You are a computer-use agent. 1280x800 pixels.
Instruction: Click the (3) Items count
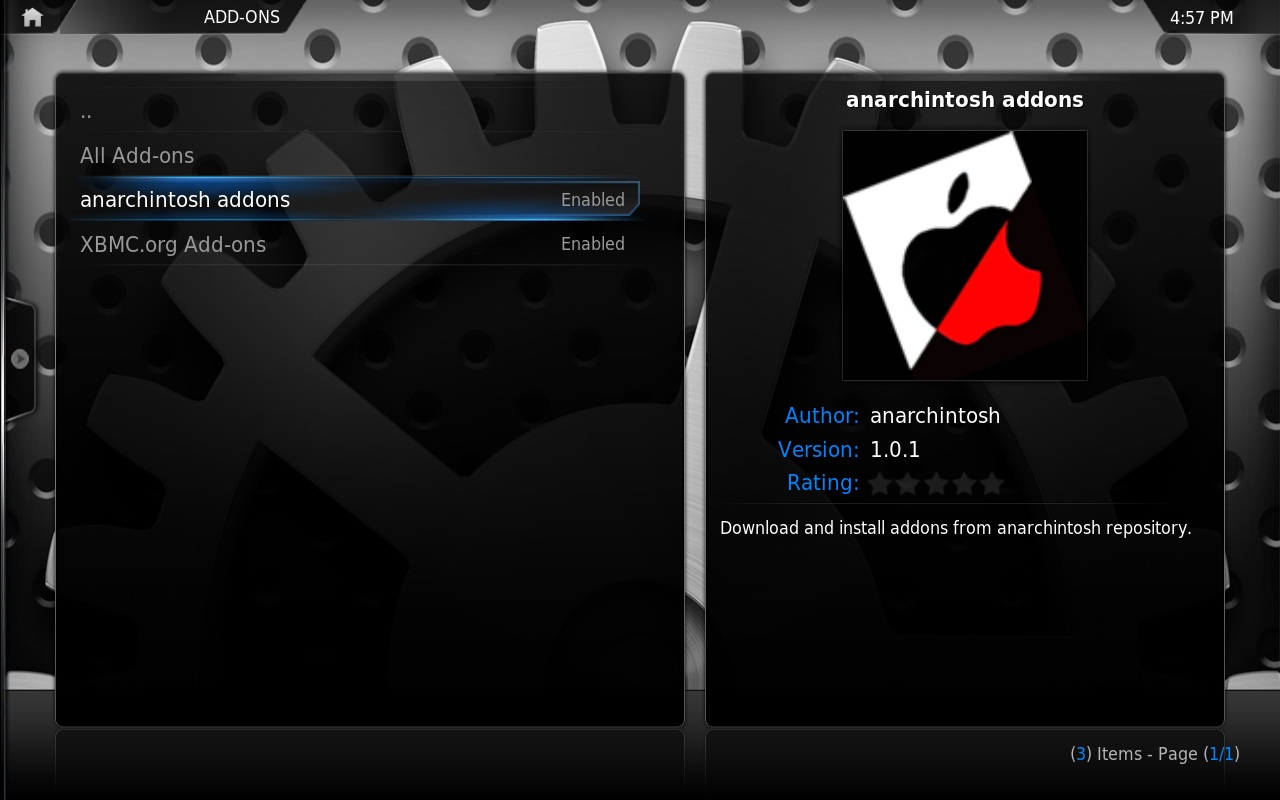[x=1105, y=754]
